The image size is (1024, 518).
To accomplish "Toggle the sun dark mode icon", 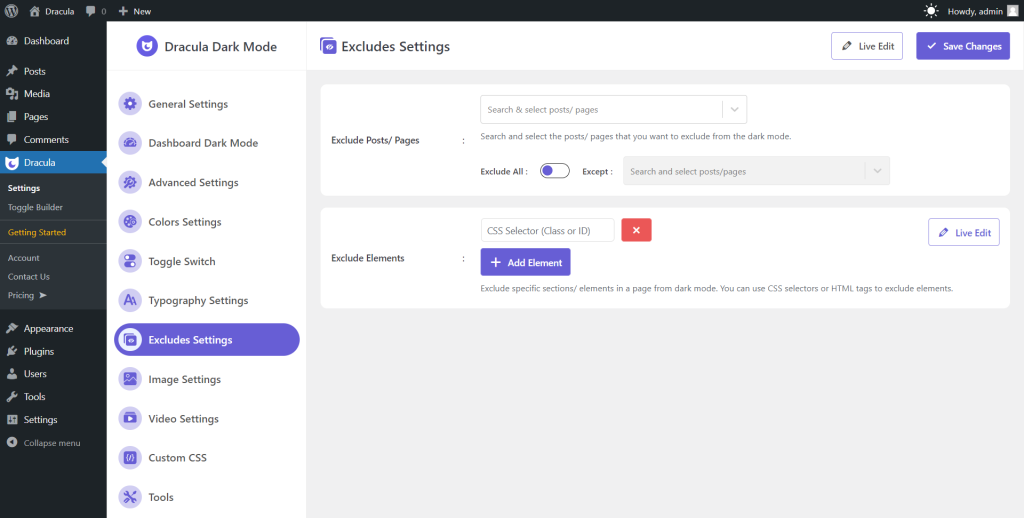I will (931, 11).
